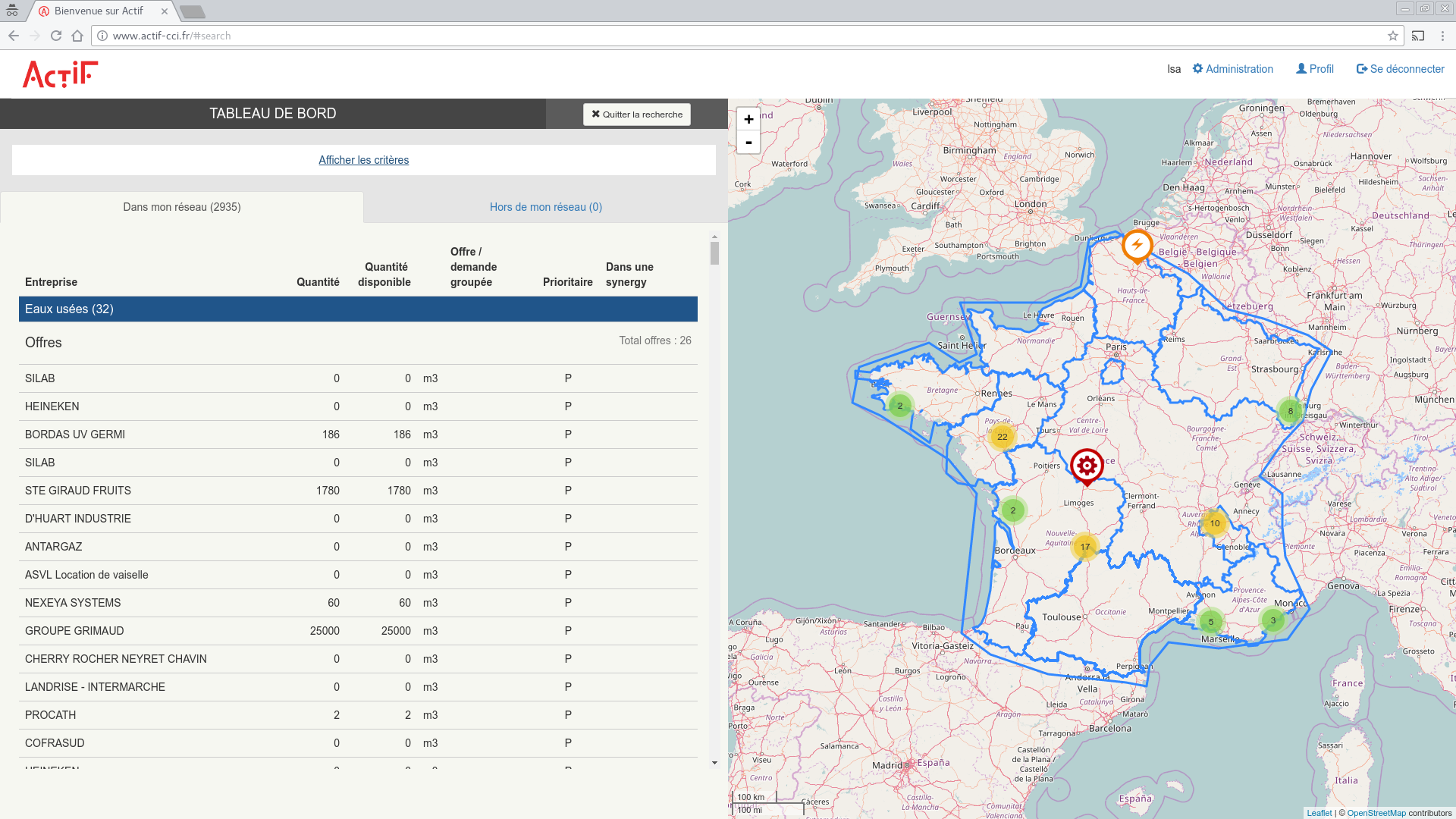The height and width of the screenshot is (819, 1456).
Task: Expand the Afficher les critères section
Action: tap(363, 160)
